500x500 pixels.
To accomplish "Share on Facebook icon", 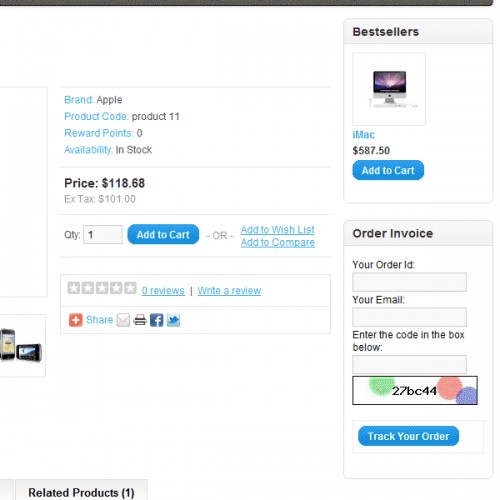I will [156, 320].
